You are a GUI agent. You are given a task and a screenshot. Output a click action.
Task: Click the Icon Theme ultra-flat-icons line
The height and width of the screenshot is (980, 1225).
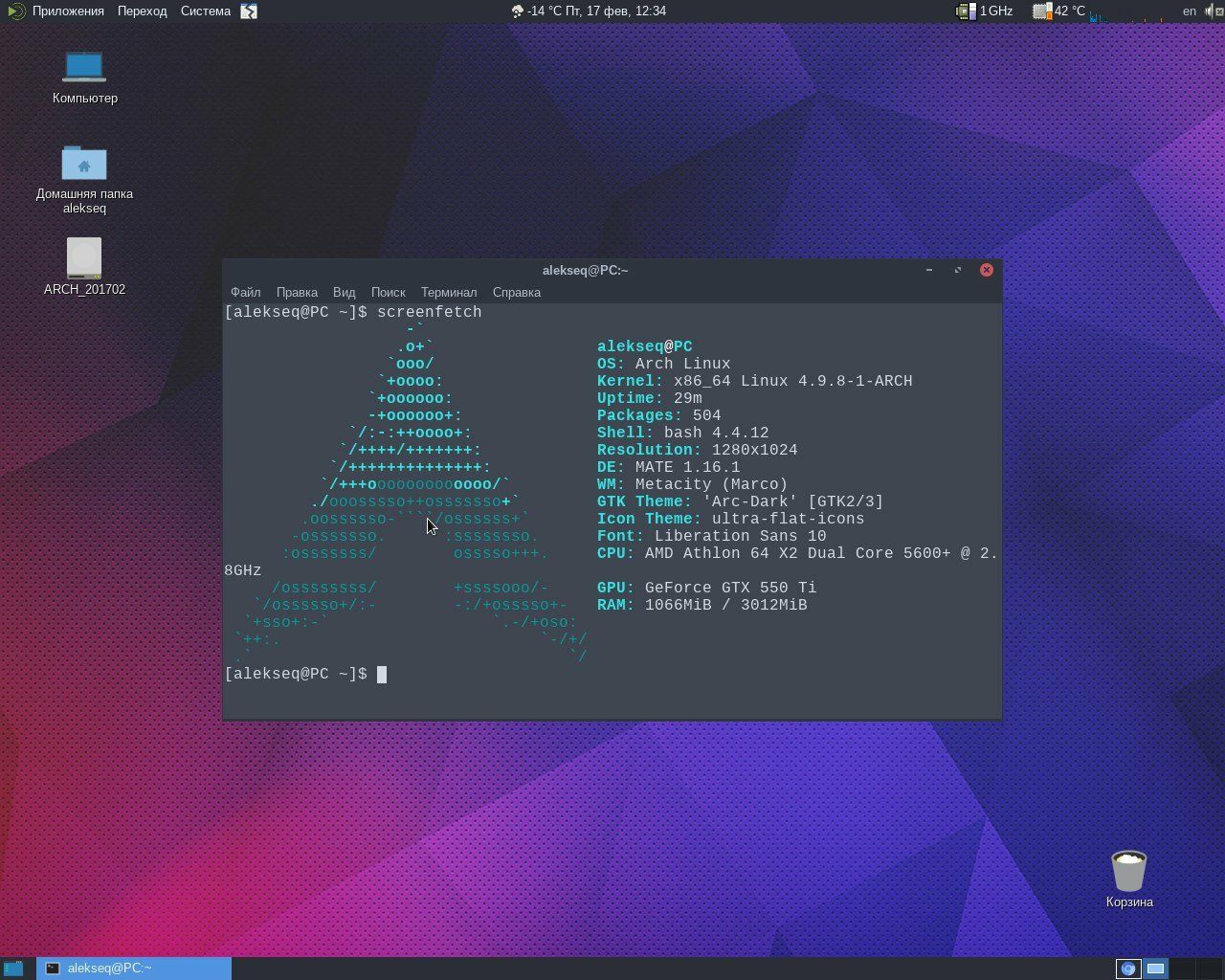click(x=730, y=519)
